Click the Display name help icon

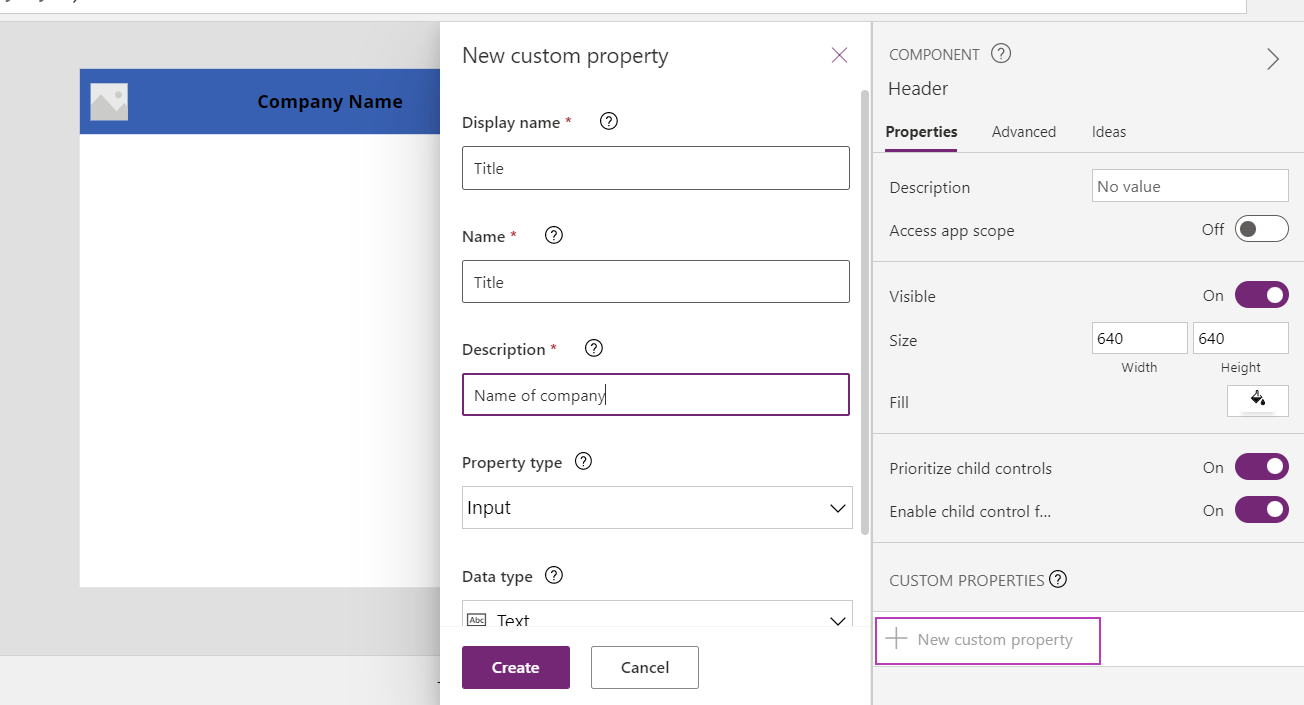(608, 121)
